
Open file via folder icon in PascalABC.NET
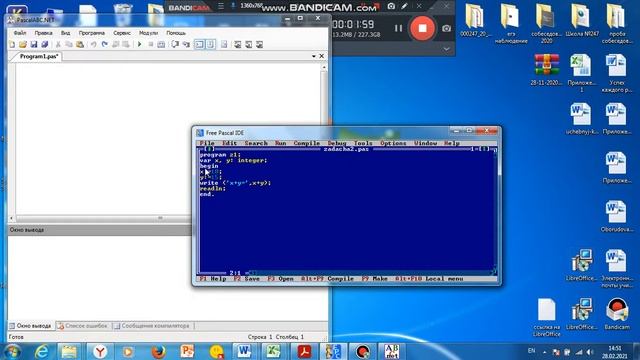coord(23,44)
